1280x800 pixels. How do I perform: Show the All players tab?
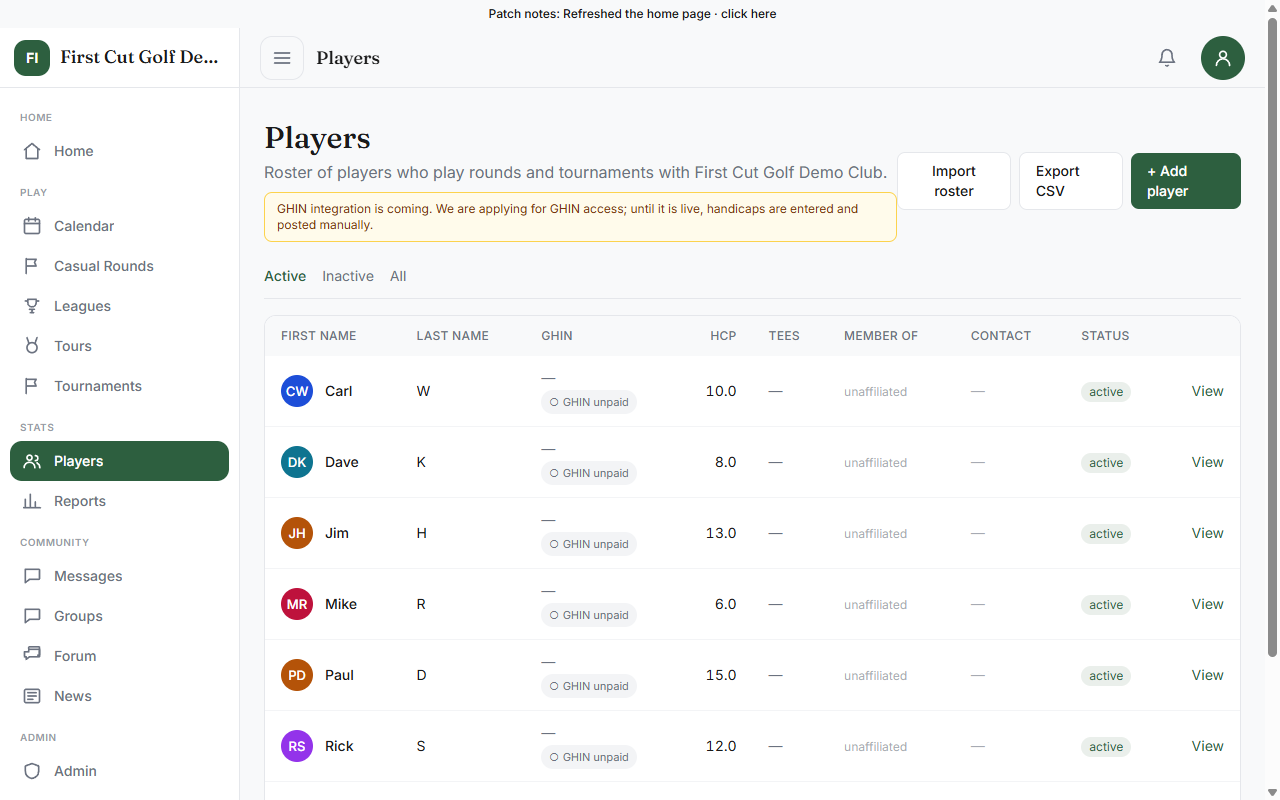coord(398,276)
